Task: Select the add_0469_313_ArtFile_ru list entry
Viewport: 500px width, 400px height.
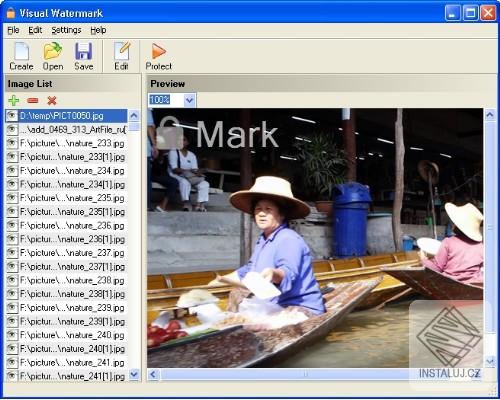Action: [66, 129]
